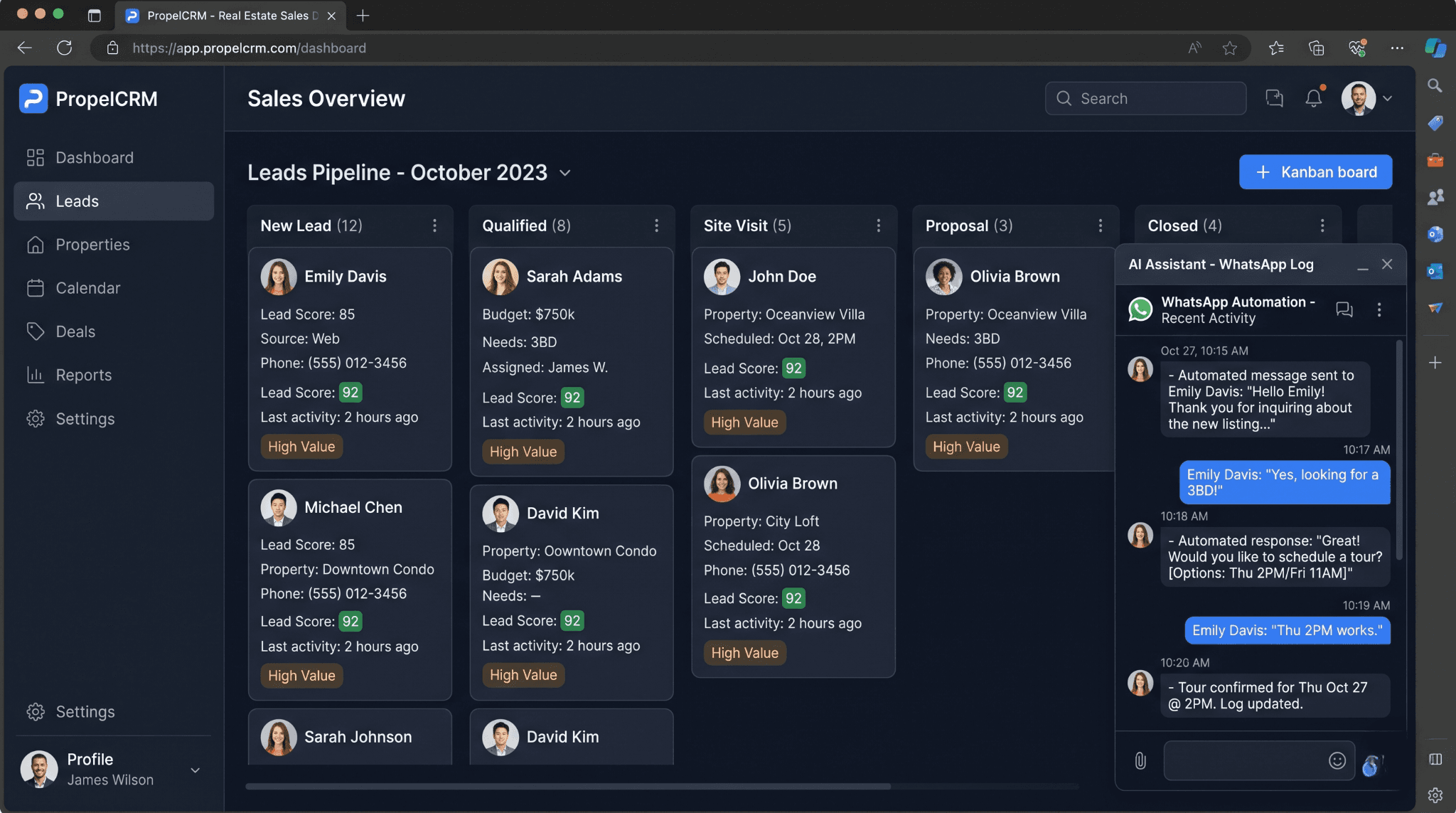Open Outlook in the browser sidebar
The image size is (1456, 813).
pos(1435,271)
